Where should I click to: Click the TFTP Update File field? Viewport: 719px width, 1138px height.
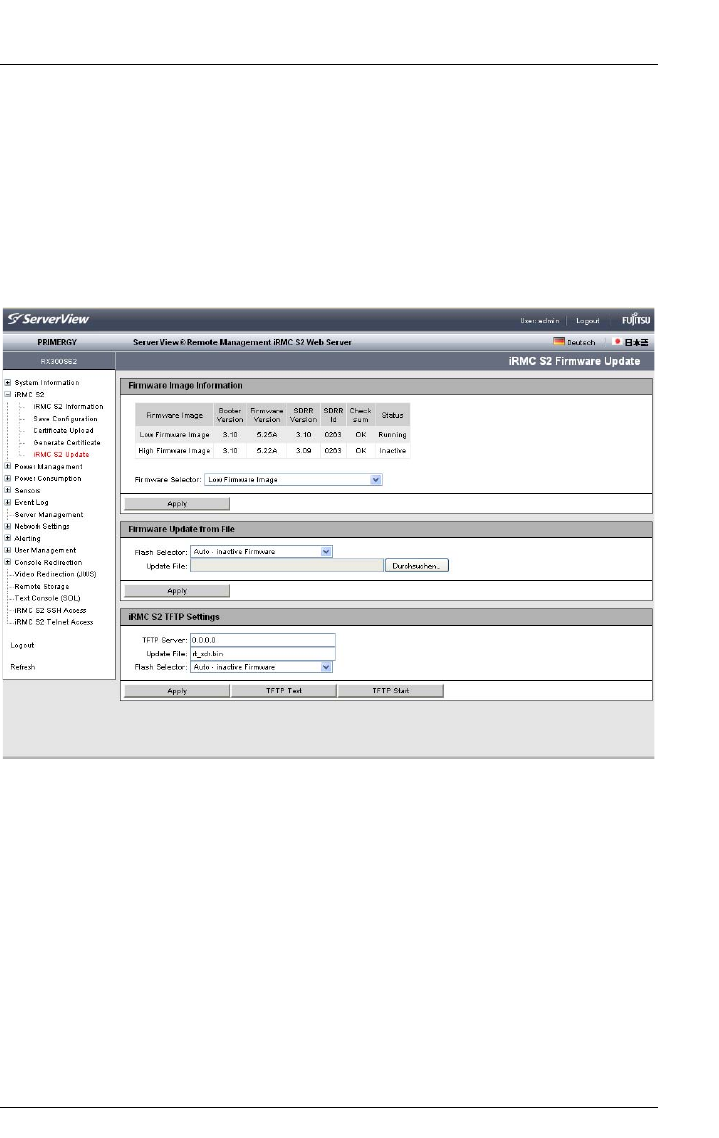pos(263,653)
